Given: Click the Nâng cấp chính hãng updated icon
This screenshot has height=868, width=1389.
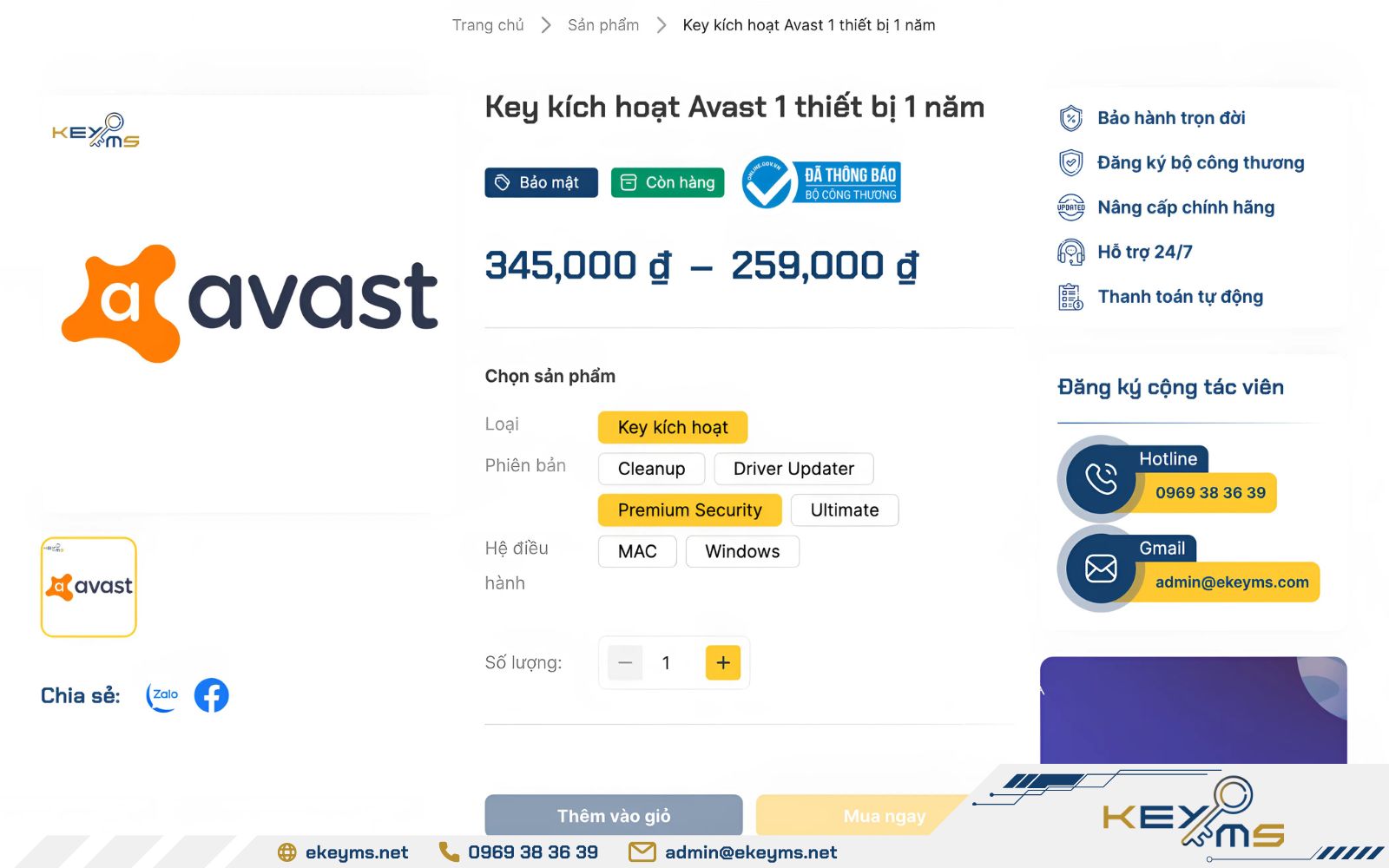Looking at the screenshot, I should pyautogui.click(x=1071, y=207).
